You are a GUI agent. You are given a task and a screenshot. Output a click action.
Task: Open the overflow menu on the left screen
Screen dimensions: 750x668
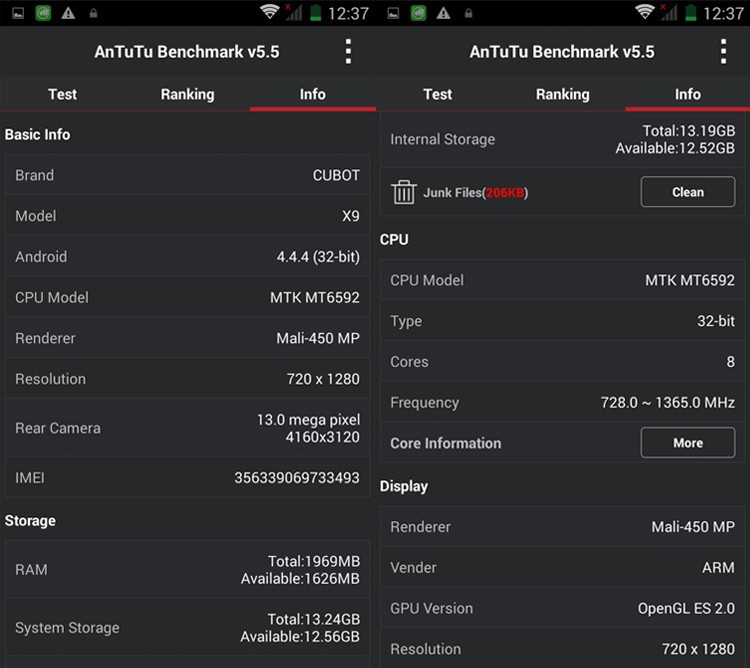(348, 52)
